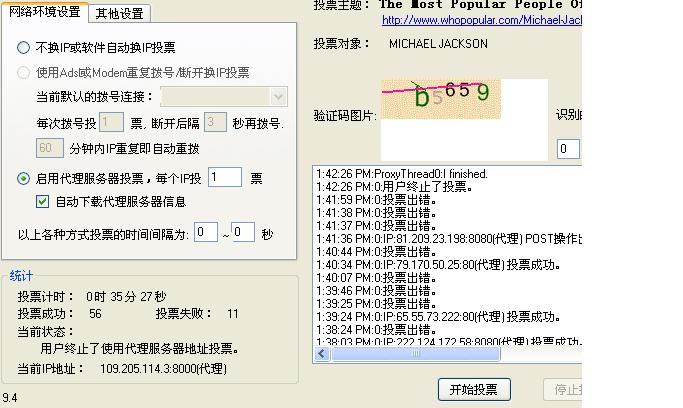Switch to the 其他设置 tab
This screenshot has height=408, width=683.
pyautogui.click(x=119, y=13)
